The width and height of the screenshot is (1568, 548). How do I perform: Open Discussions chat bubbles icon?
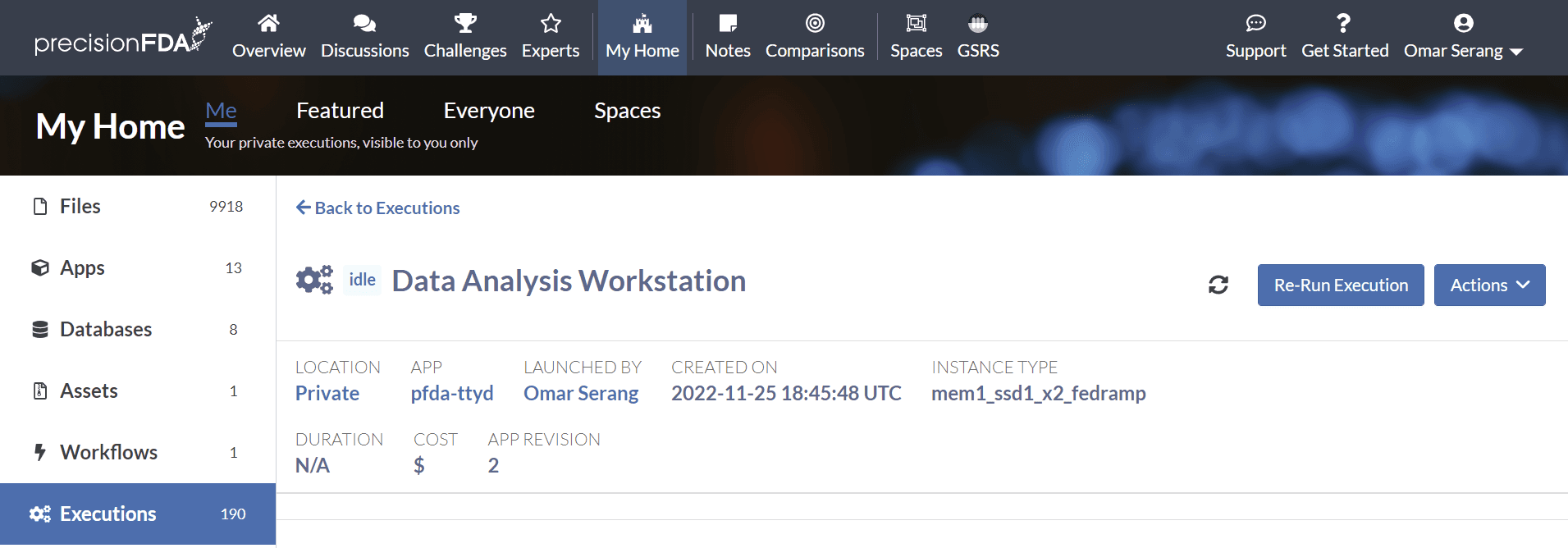tap(364, 23)
